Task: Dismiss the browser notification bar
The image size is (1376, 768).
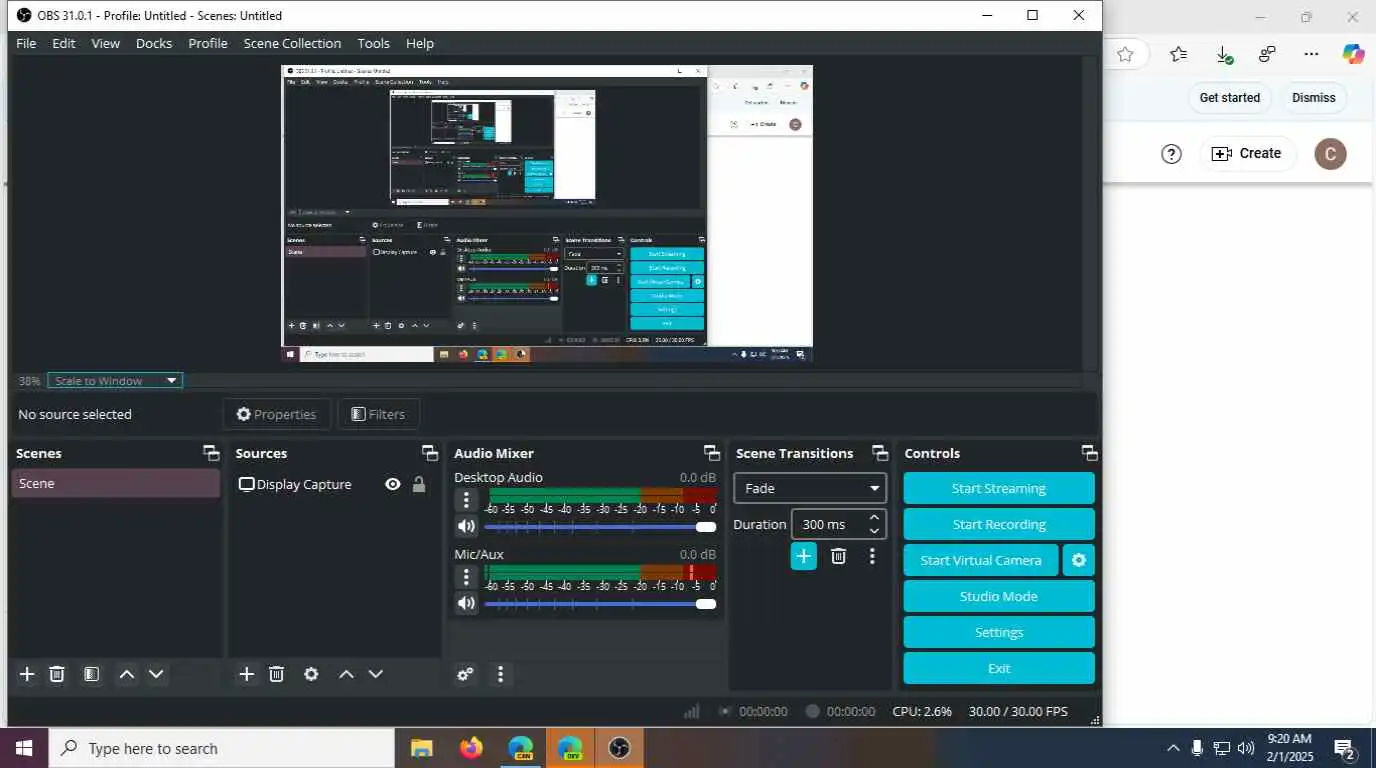Action: point(1313,97)
